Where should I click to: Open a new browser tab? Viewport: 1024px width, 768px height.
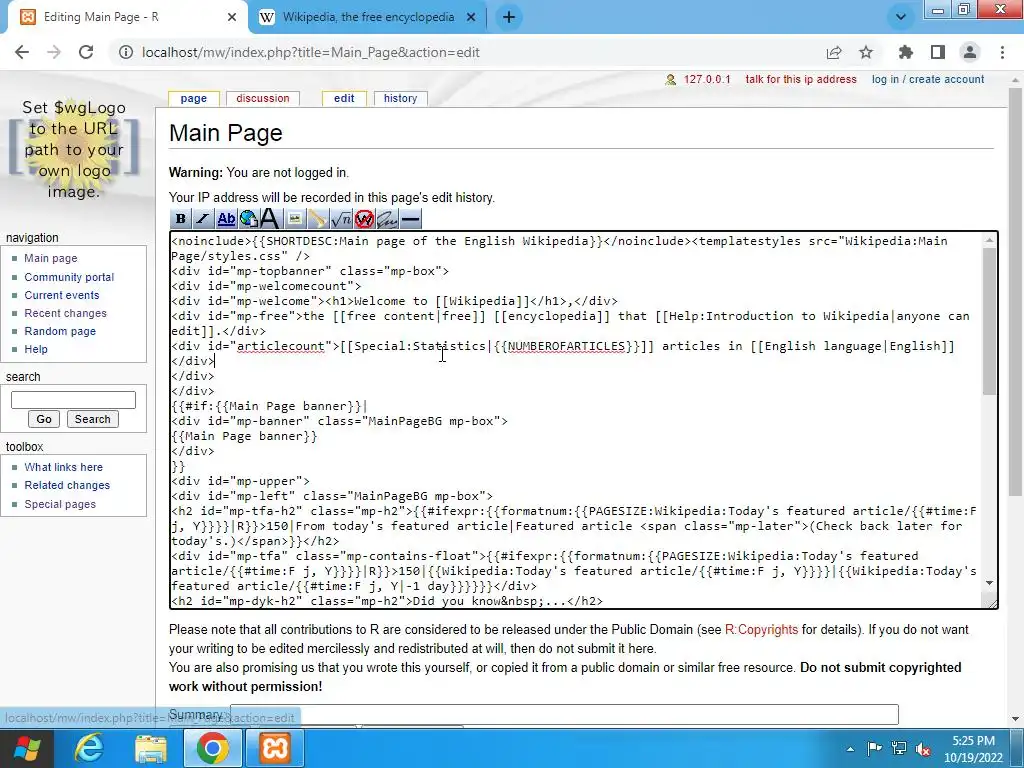click(509, 17)
